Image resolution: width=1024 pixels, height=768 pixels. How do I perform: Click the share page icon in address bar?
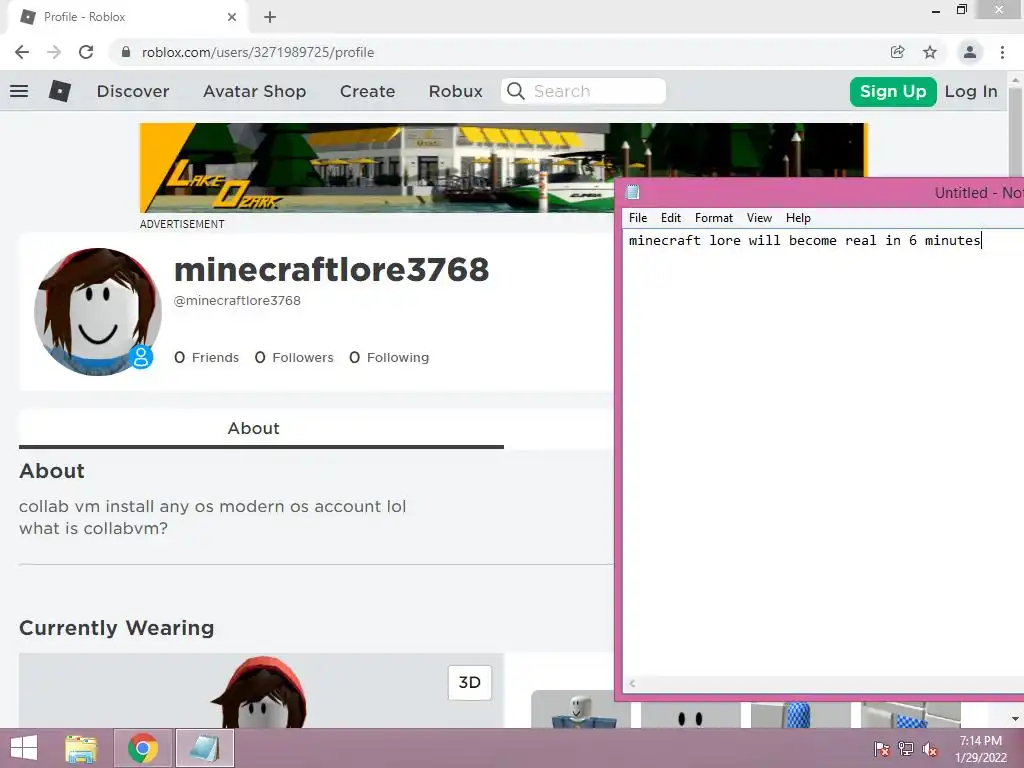coord(898,52)
